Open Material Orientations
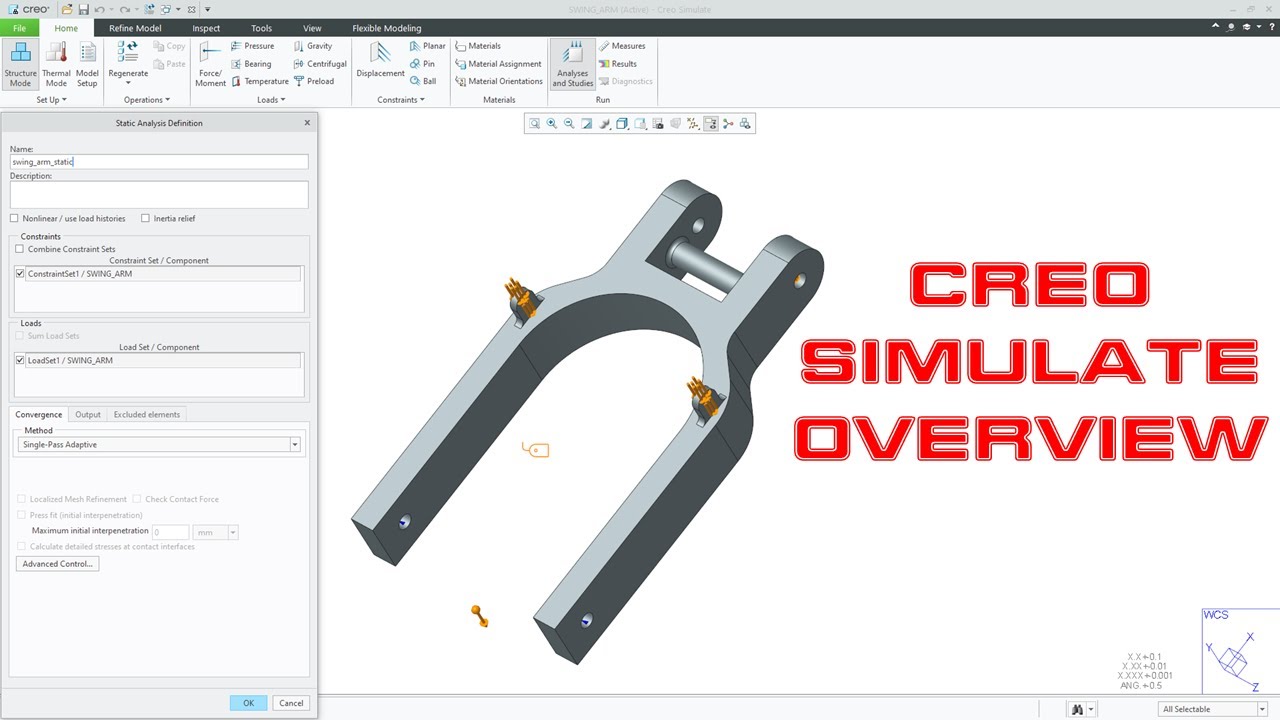This screenshot has width=1280, height=720. coord(499,82)
